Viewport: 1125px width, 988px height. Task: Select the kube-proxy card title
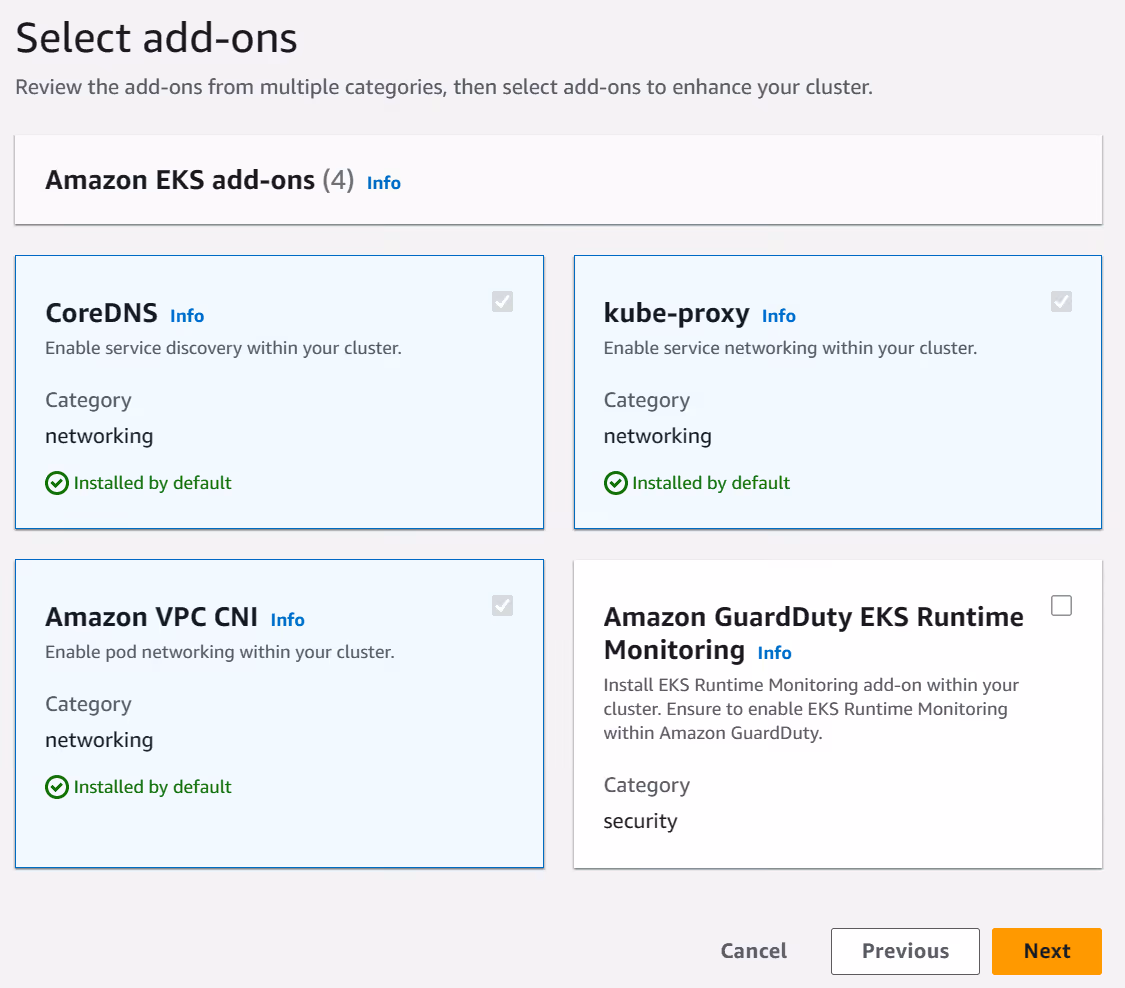pos(676,314)
